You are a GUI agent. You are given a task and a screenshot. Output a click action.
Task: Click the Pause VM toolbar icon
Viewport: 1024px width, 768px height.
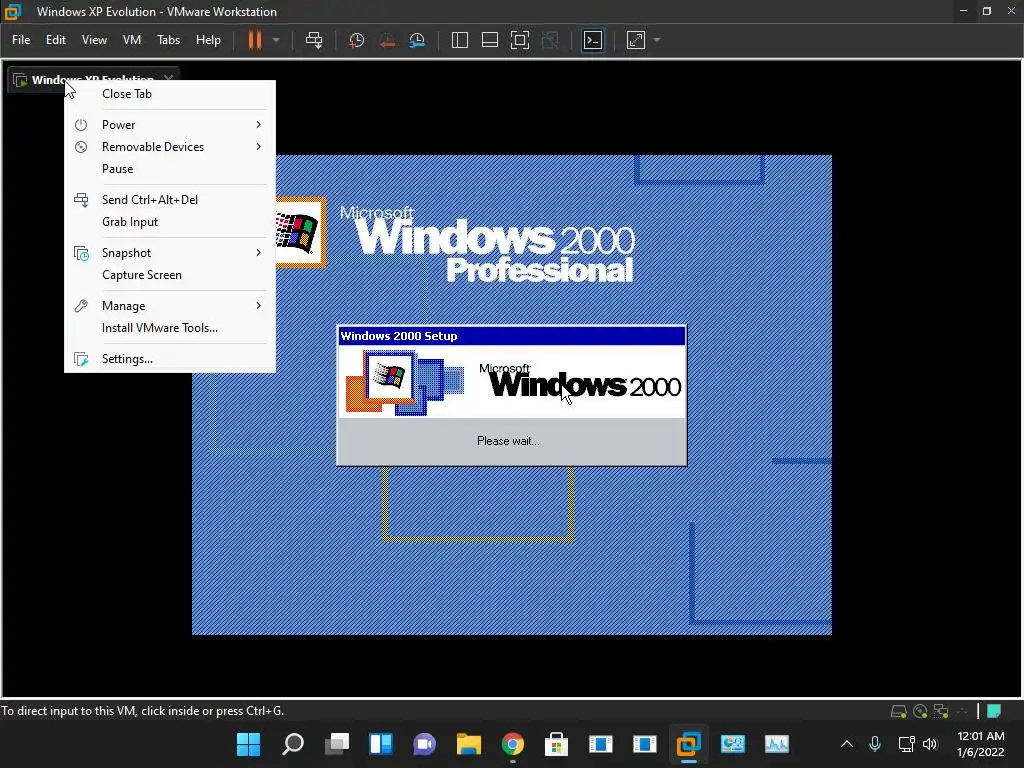click(254, 40)
